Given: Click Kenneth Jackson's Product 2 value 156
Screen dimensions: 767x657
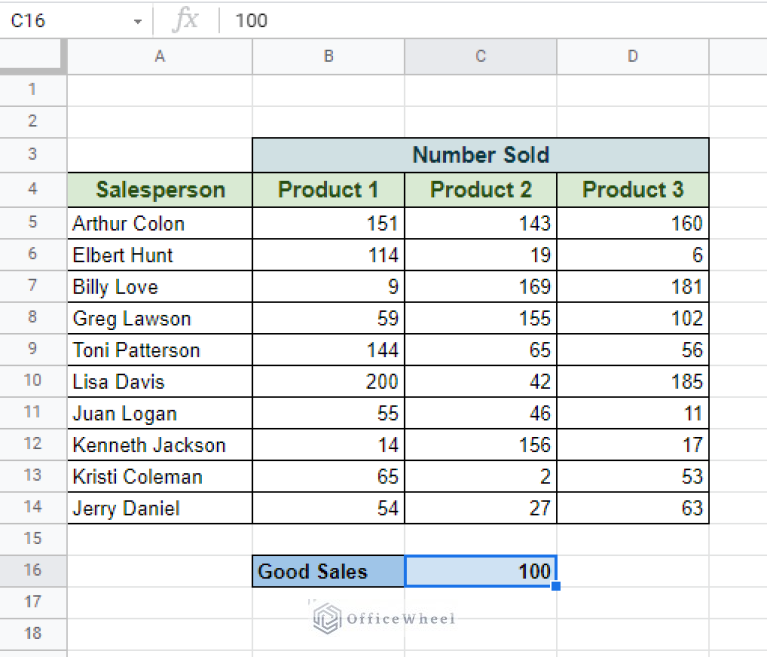Looking at the screenshot, I should pyautogui.click(x=481, y=445).
